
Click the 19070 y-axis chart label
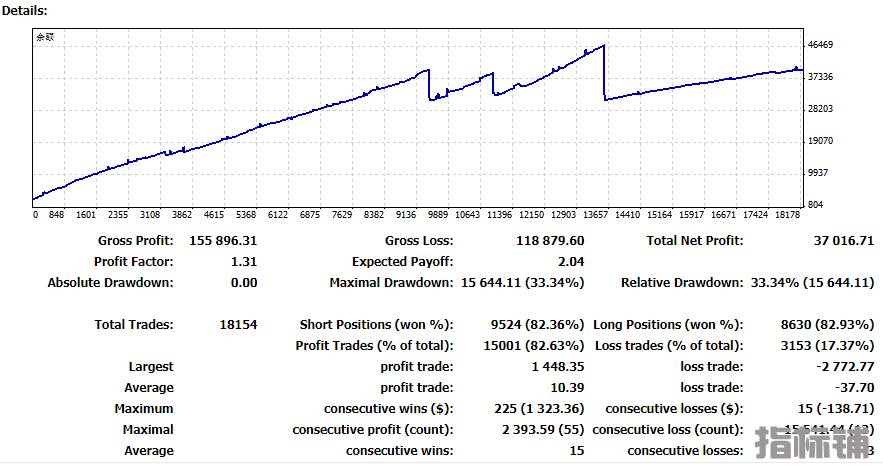point(820,141)
